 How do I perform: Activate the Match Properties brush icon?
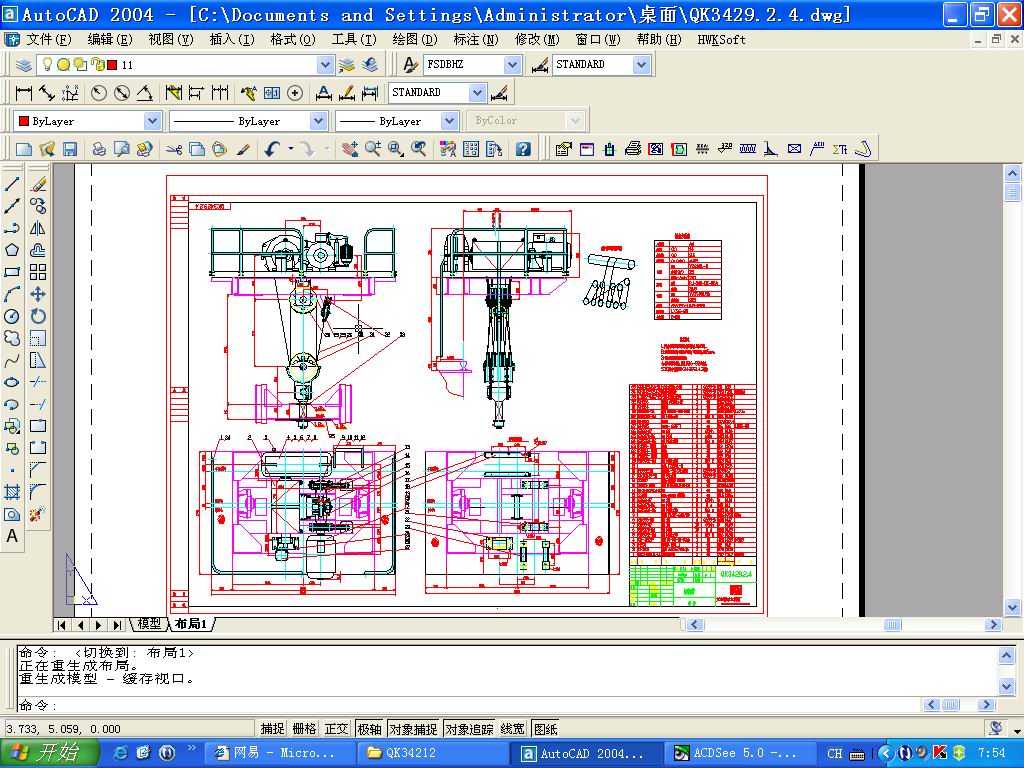click(x=243, y=149)
